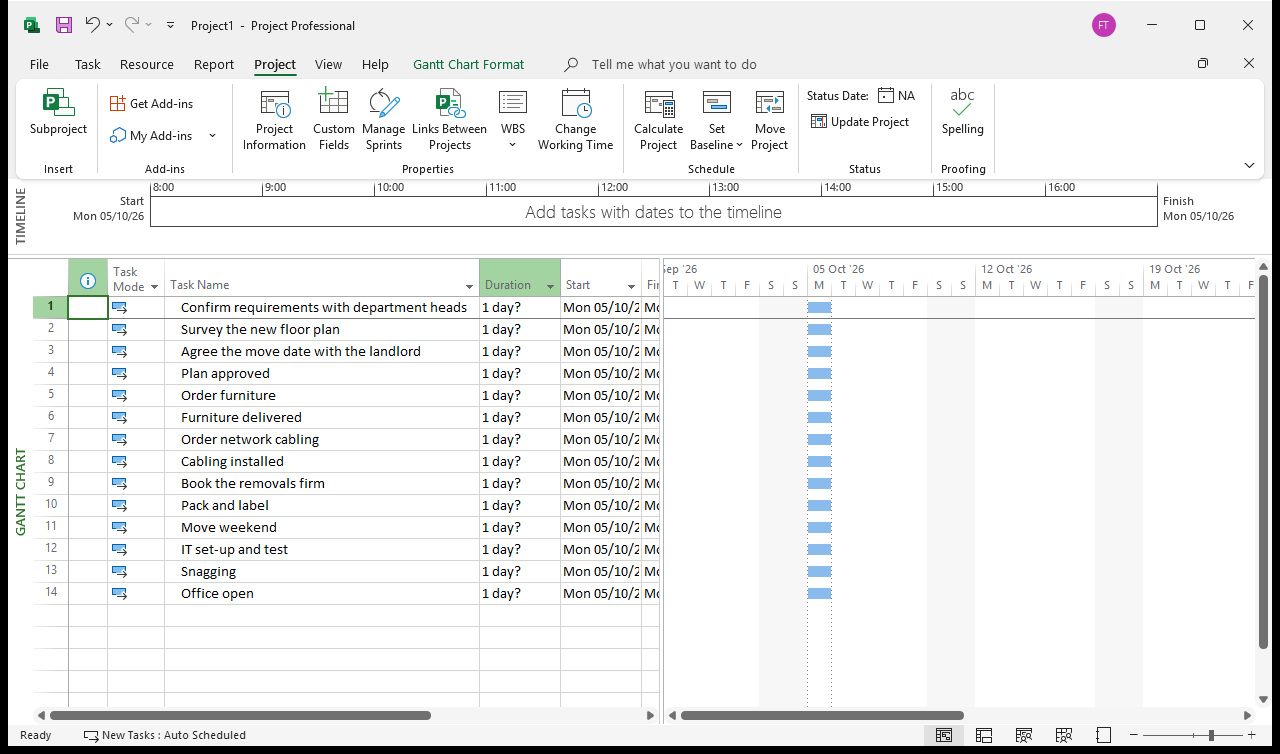Adjust the zoom slider handle

[x=1211, y=735]
